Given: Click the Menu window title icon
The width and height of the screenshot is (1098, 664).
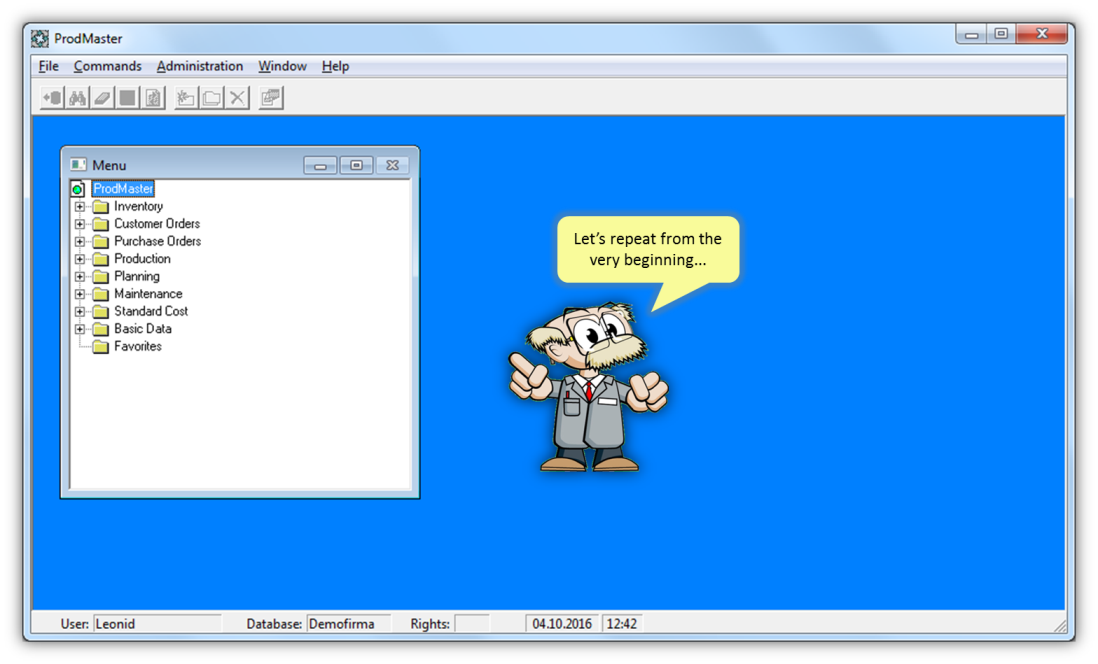Looking at the screenshot, I should click(x=78, y=165).
